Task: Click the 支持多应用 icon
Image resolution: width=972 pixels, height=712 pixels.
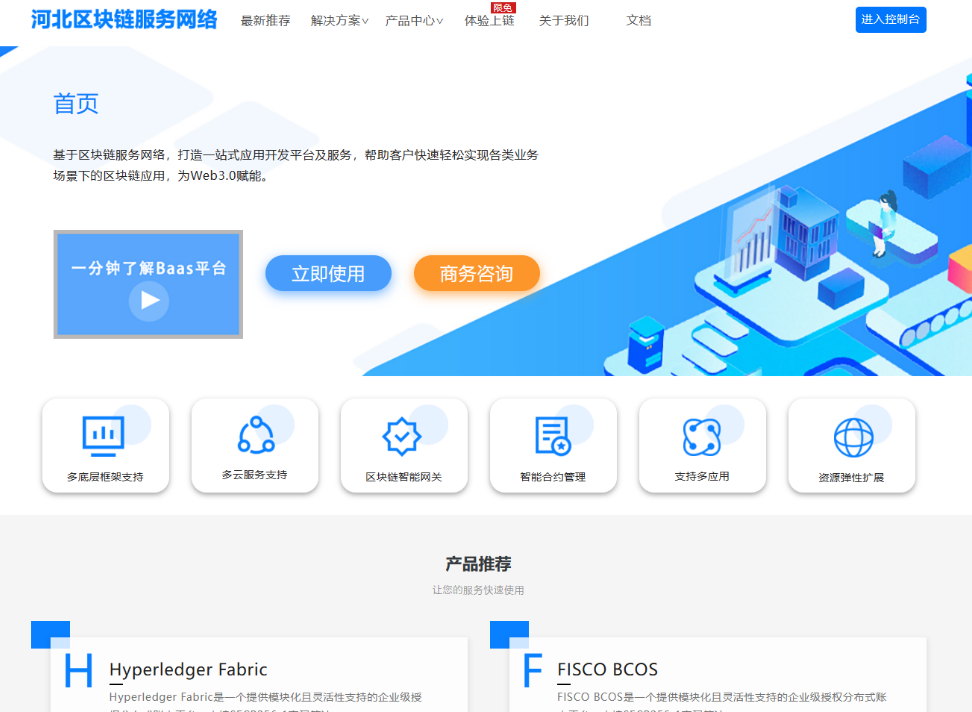Action: (701, 436)
